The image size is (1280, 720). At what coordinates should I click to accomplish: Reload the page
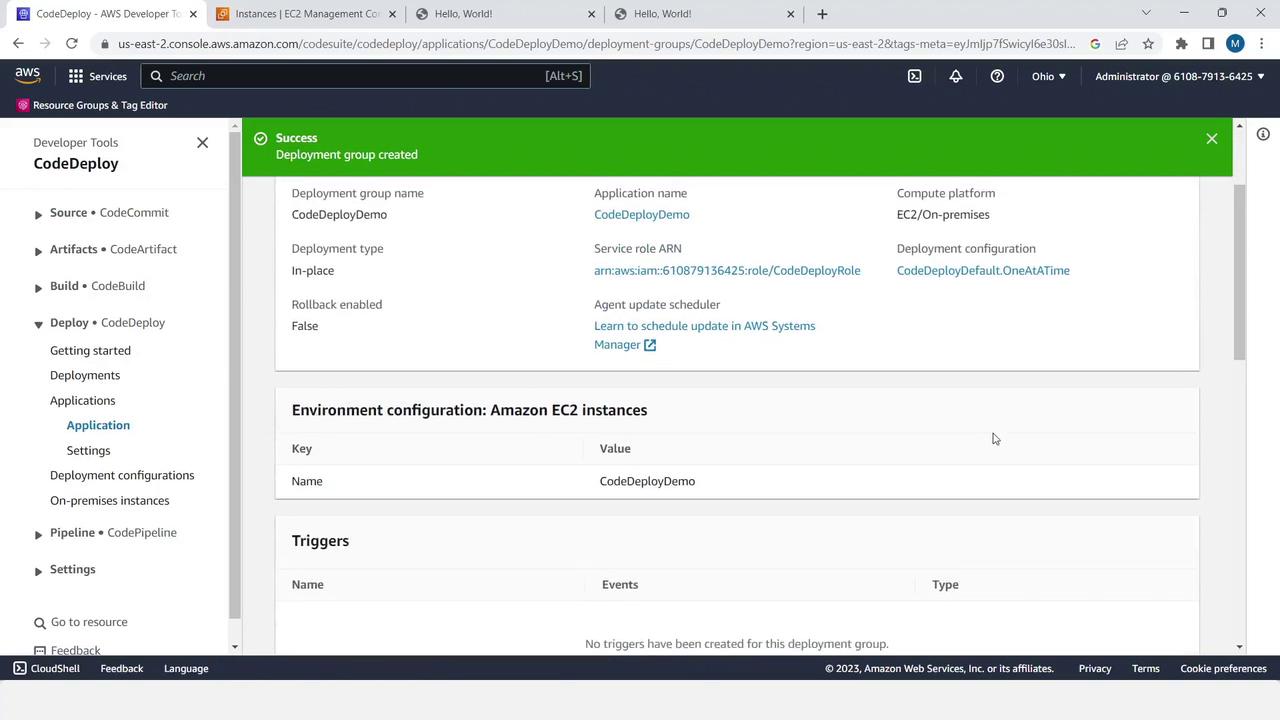coord(72,44)
